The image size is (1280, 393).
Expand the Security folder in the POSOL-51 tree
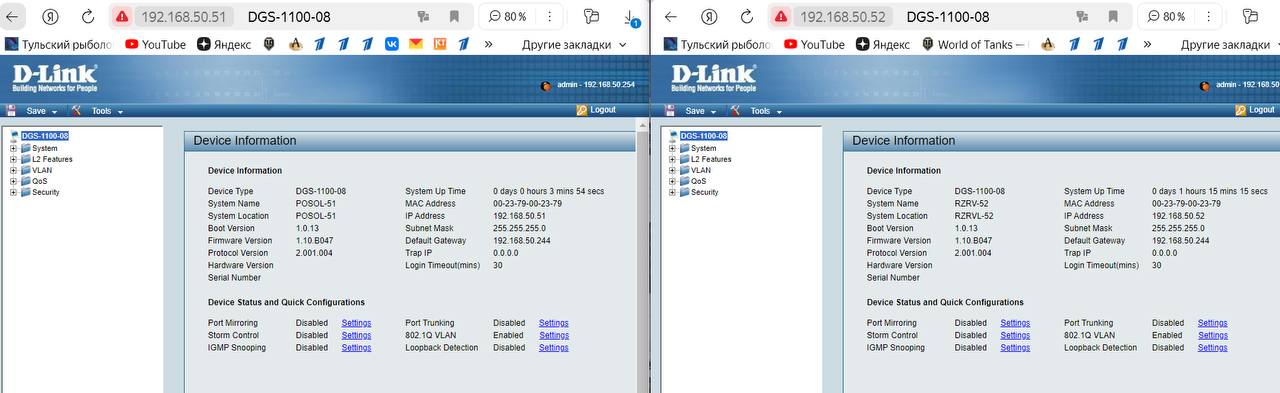[x=14, y=192]
